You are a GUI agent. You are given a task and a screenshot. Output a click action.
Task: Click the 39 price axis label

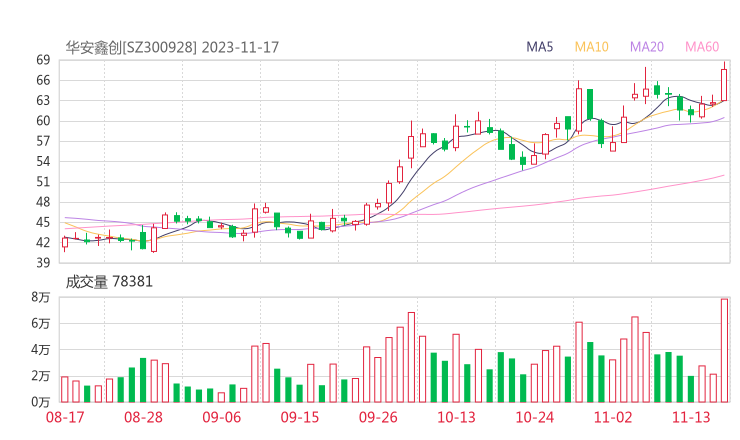43,263
